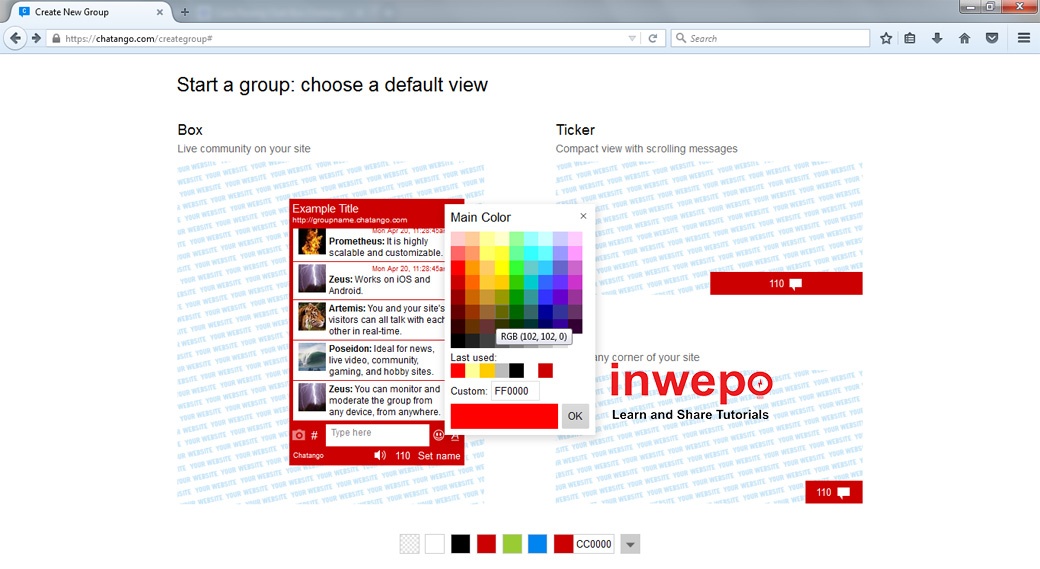1040x569 pixels.
Task: Click the red swatch attached to CC0000 field
Action: pos(563,544)
